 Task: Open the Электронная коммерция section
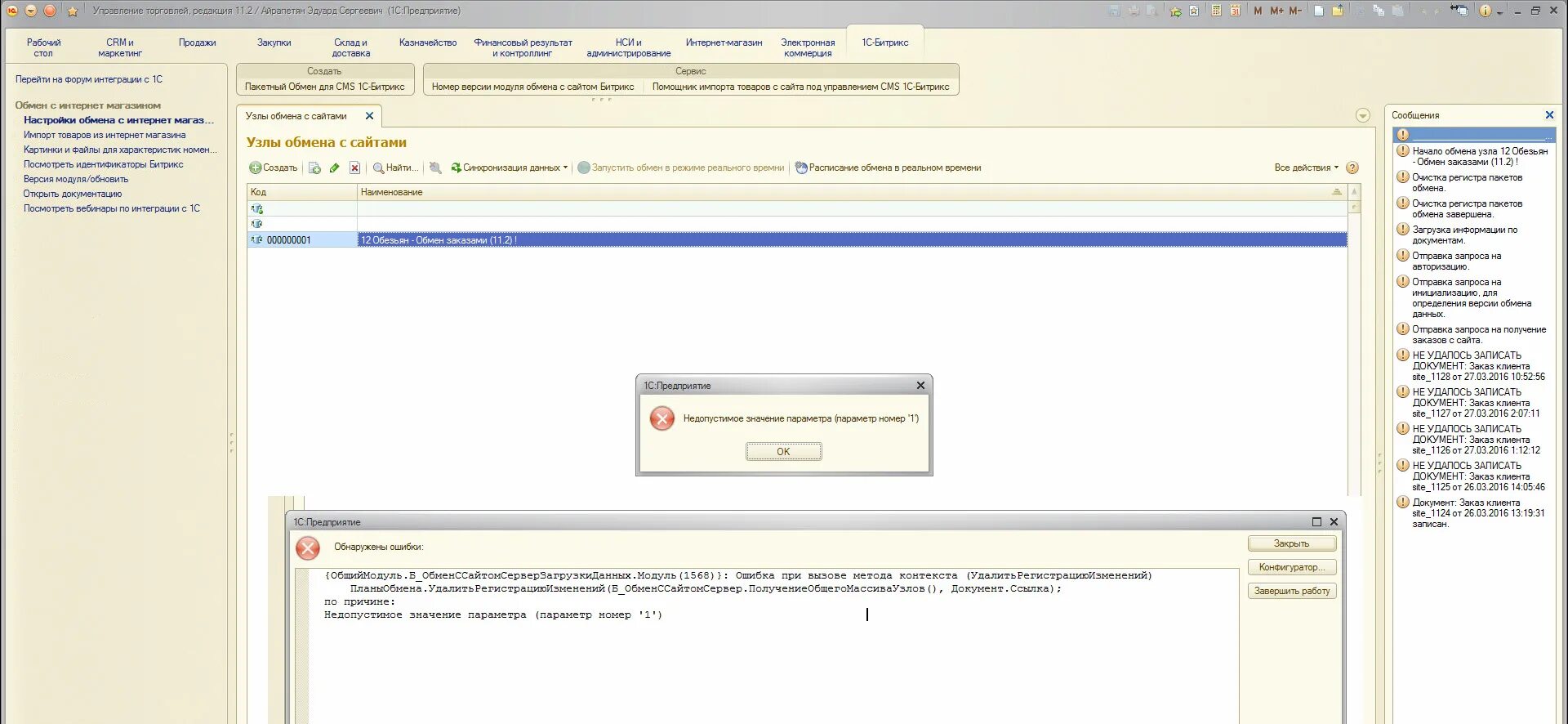(x=808, y=47)
